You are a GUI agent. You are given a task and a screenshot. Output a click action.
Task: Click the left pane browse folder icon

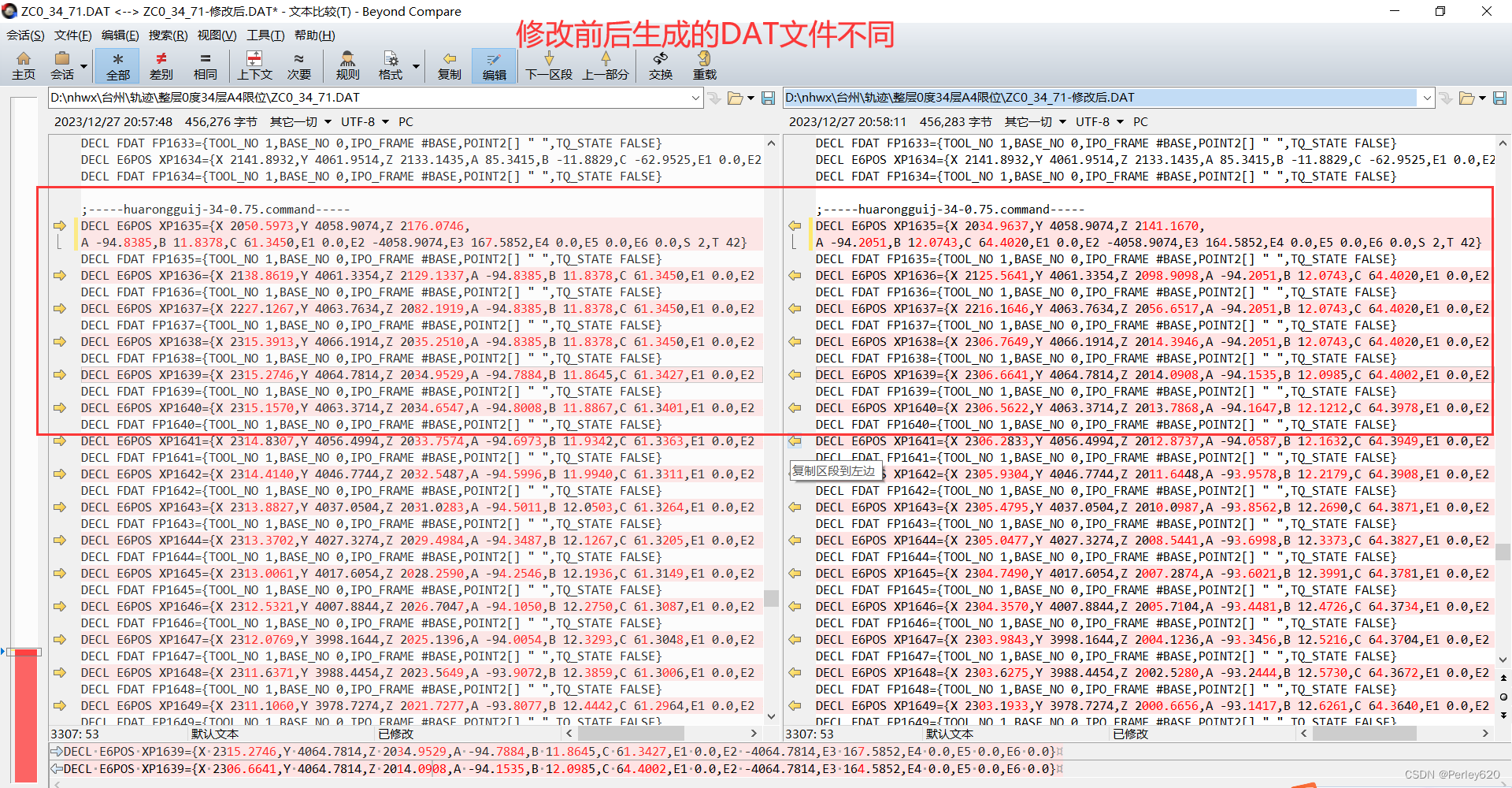[735, 98]
